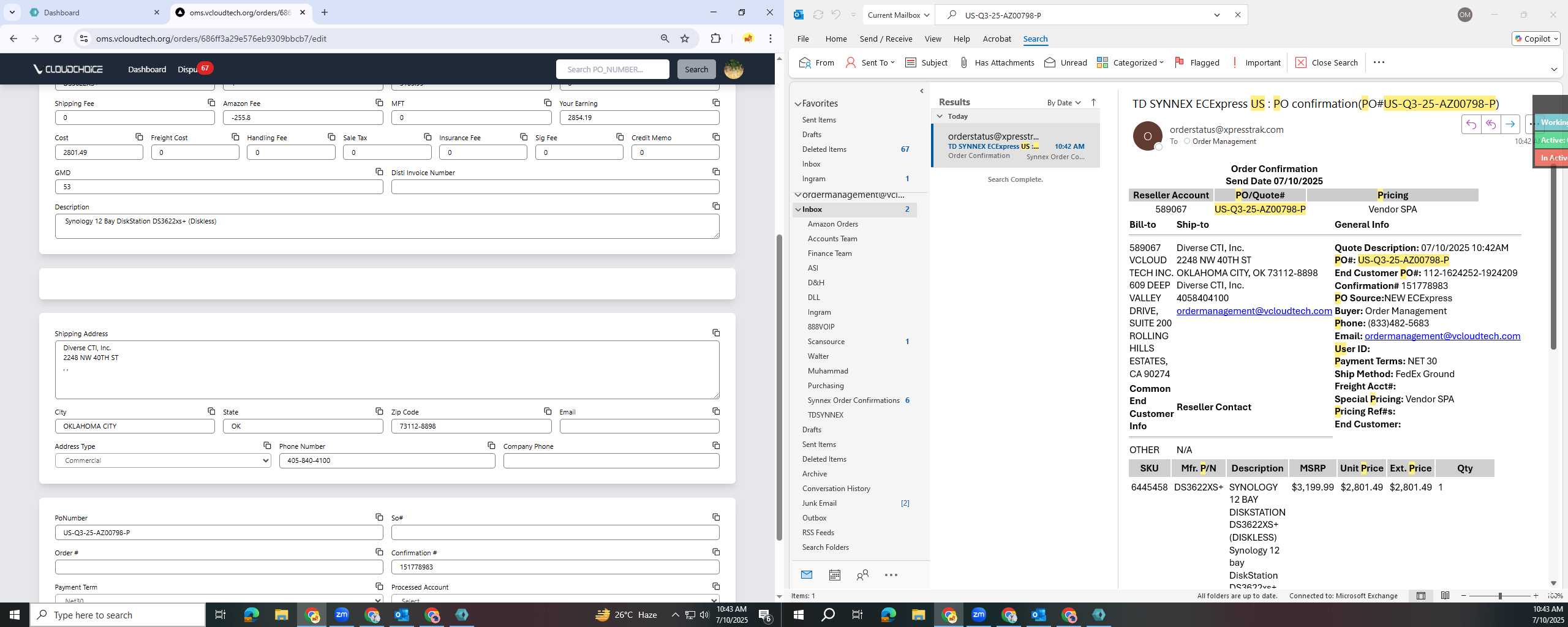Open Address Type Commercial dropdown
Image resolution: width=1568 pixels, height=627 pixels.
coord(163,460)
